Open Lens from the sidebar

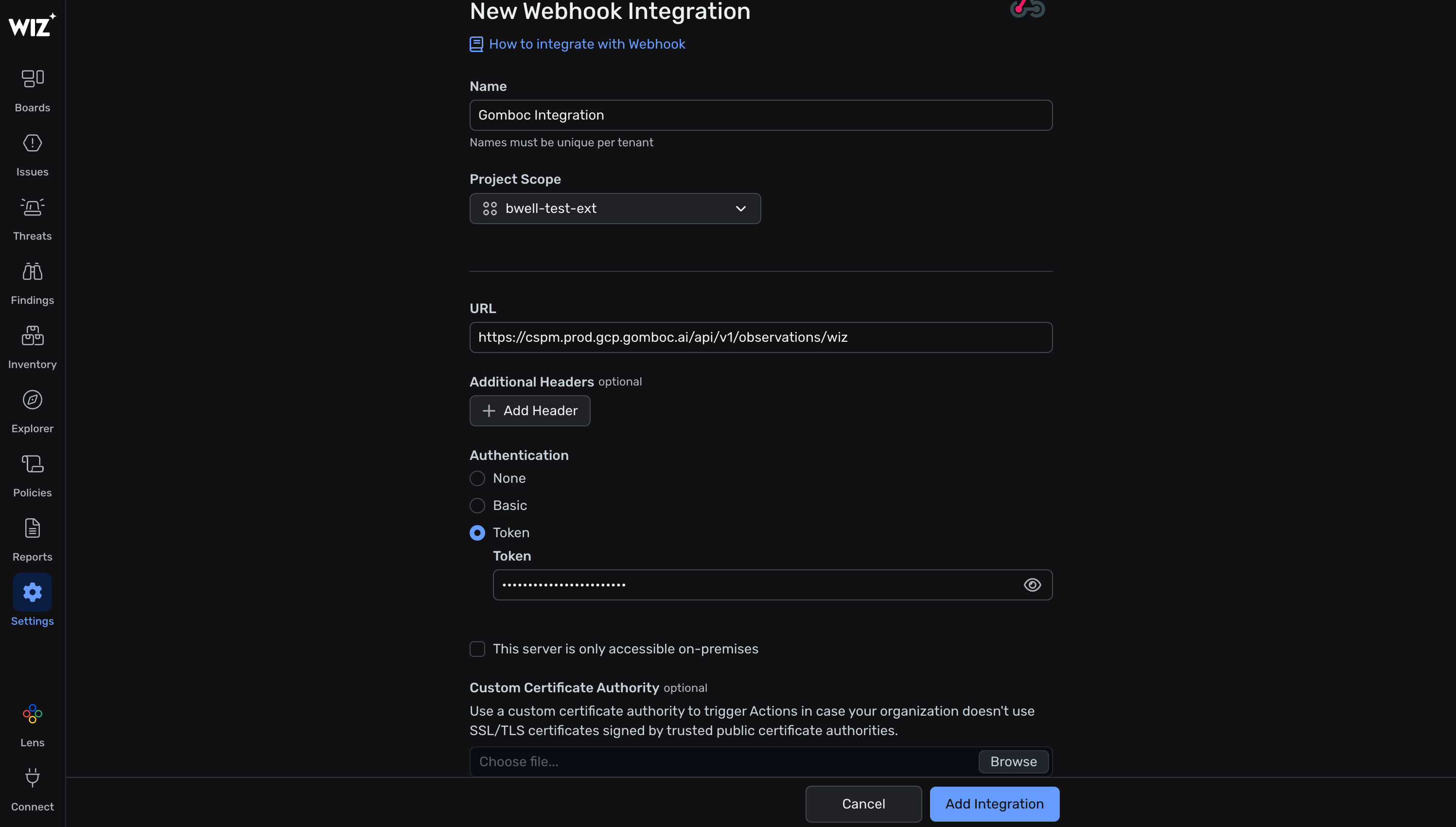(33, 726)
